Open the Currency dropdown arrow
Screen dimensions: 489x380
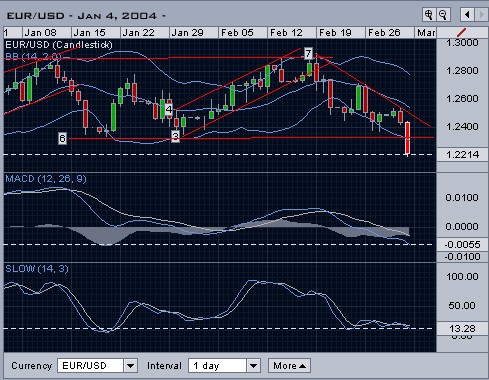tap(130, 366)
